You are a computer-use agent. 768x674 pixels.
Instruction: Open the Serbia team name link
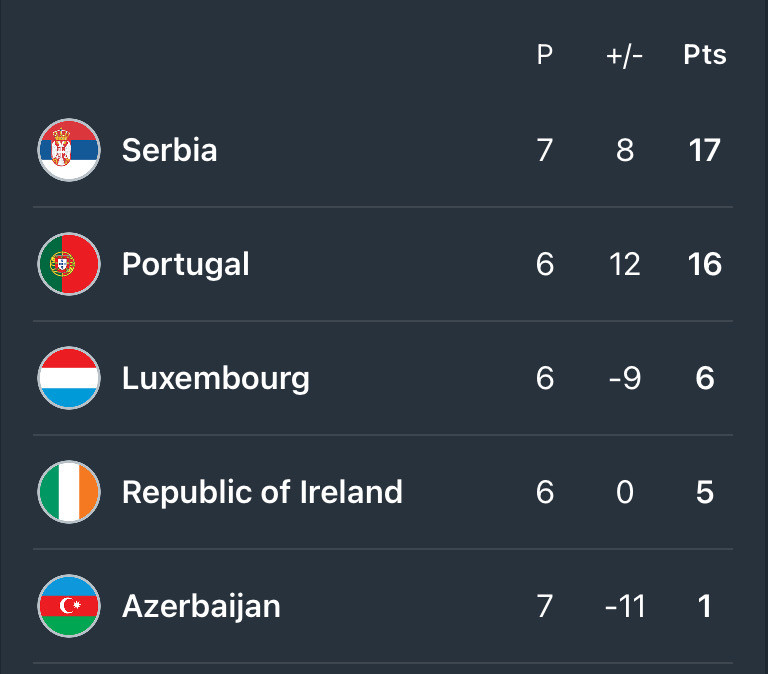tap(169, 150)
